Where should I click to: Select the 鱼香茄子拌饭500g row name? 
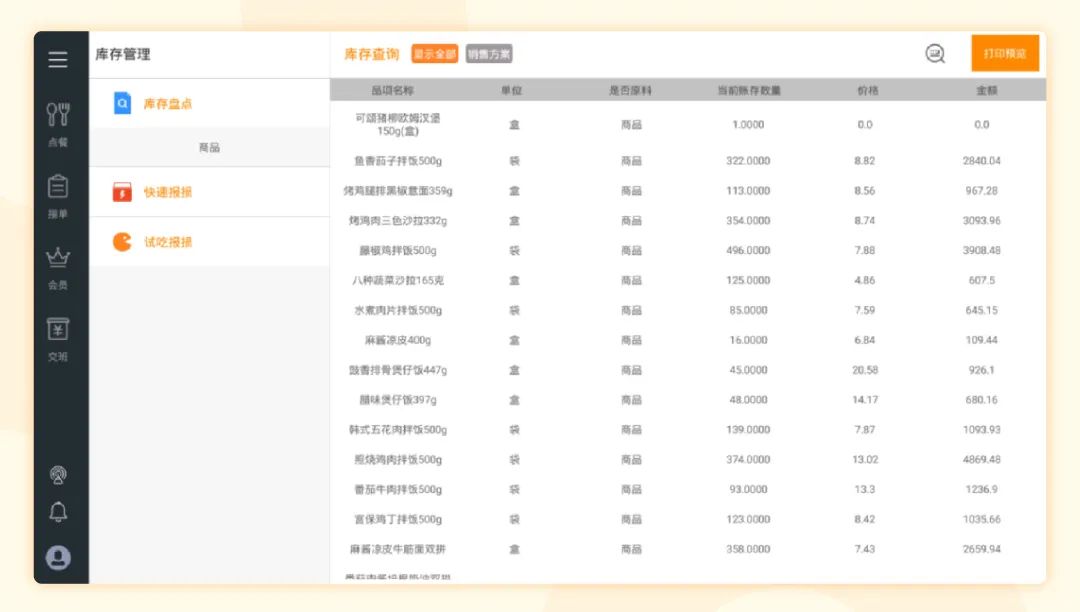point(398,161)
